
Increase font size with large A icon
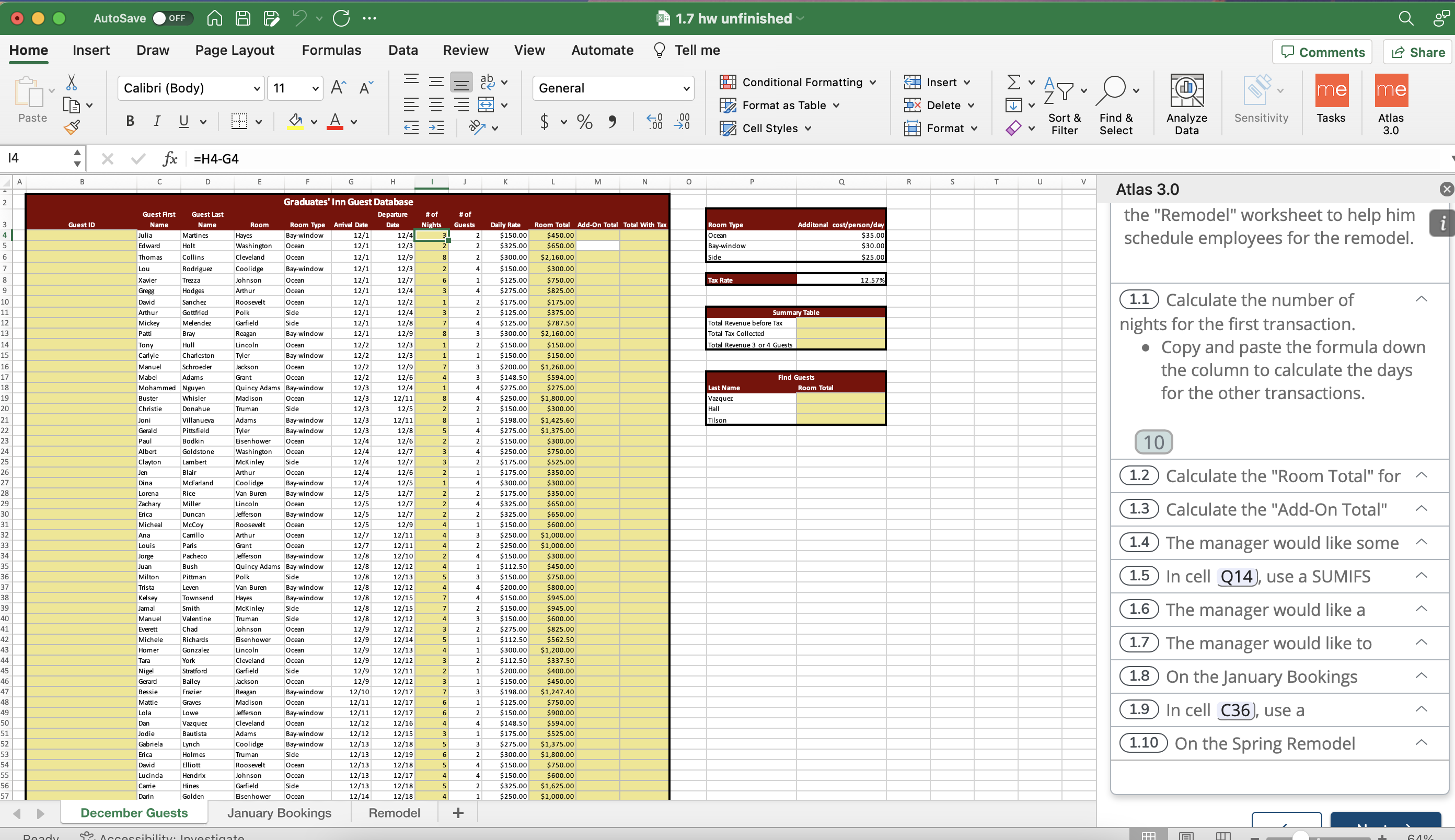(x=338, y=88)
